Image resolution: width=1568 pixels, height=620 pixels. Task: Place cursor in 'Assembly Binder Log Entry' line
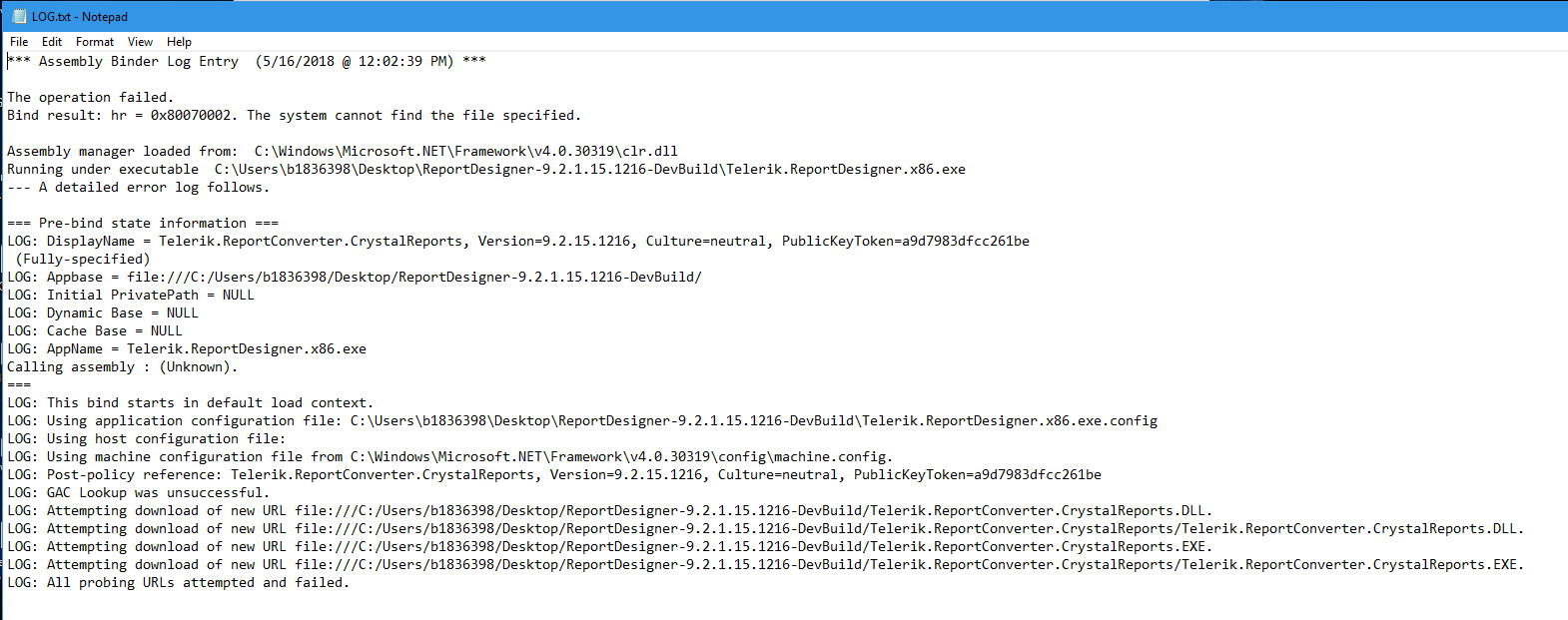(139, 62)
